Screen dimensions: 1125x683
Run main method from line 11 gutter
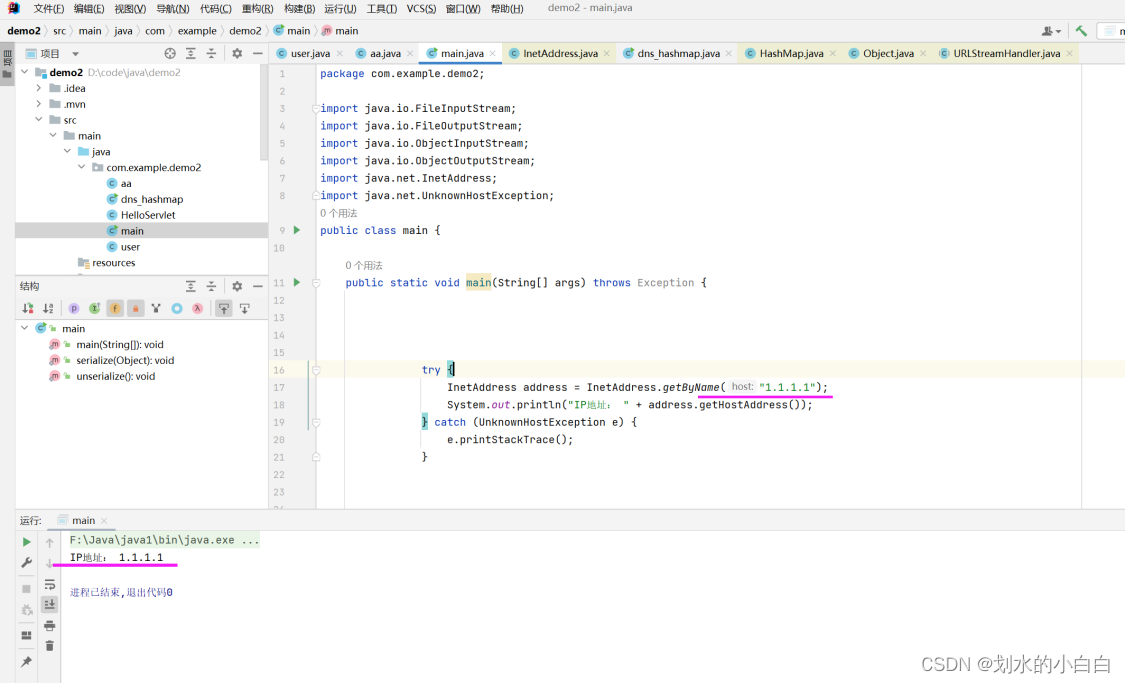pos(296,283)
